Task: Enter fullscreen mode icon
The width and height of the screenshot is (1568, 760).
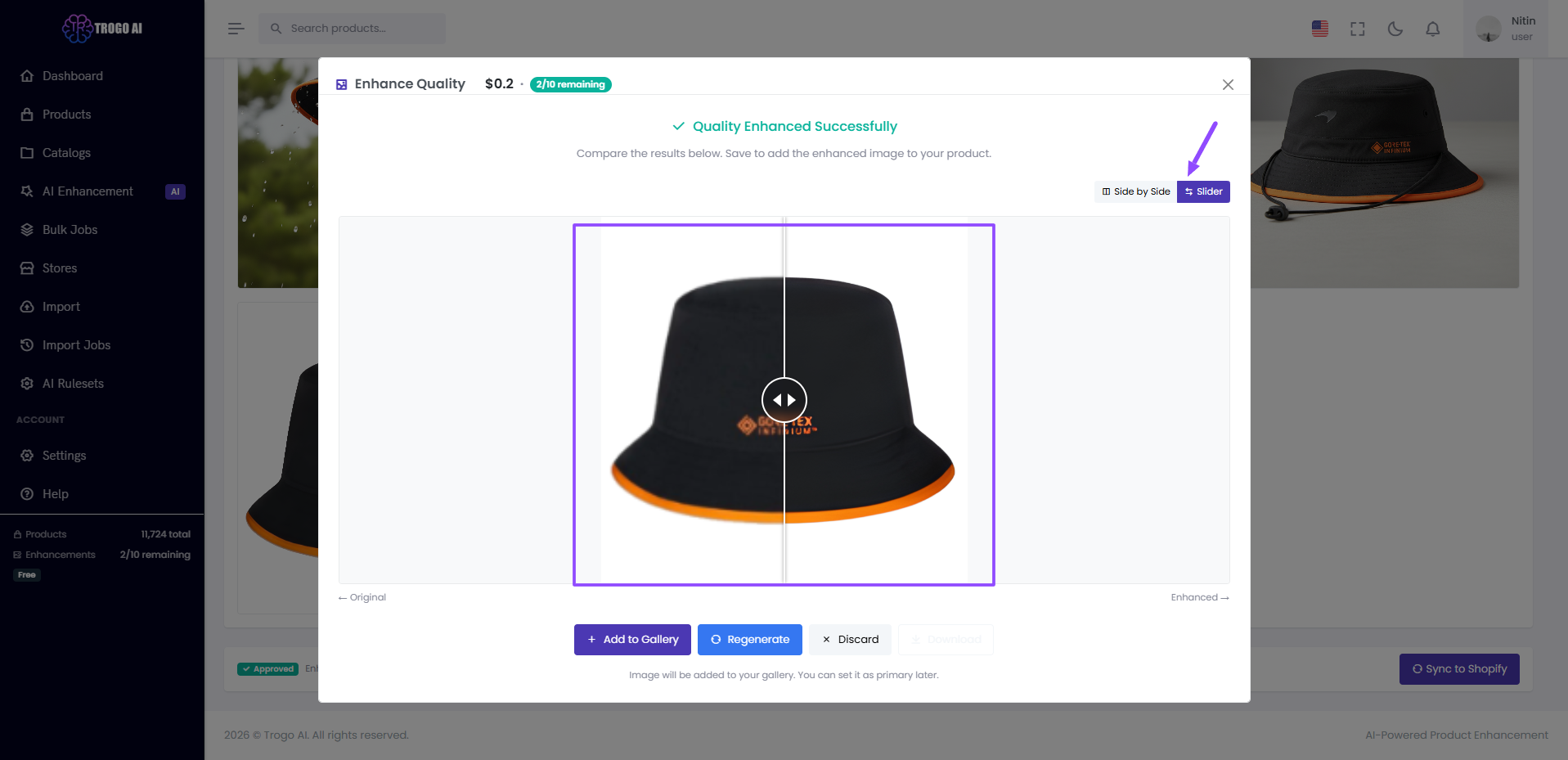Action: point(1357,29)
